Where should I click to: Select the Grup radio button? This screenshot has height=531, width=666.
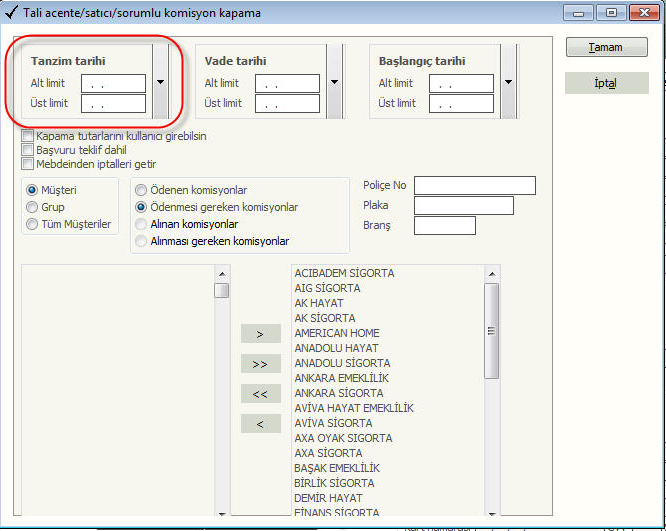coord(32,207)
